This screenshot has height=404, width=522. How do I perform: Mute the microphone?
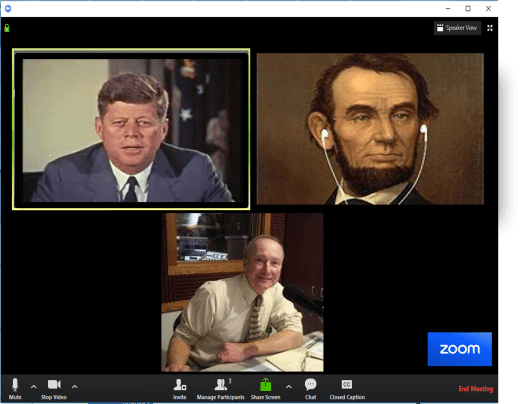click(x=15, y=388)
